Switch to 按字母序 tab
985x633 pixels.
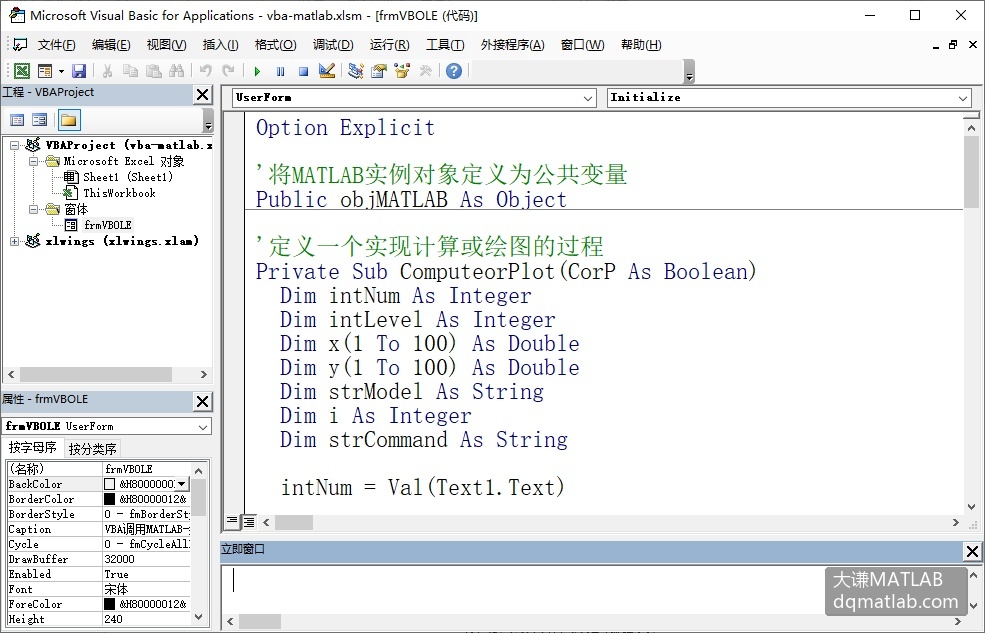[33, 448]
